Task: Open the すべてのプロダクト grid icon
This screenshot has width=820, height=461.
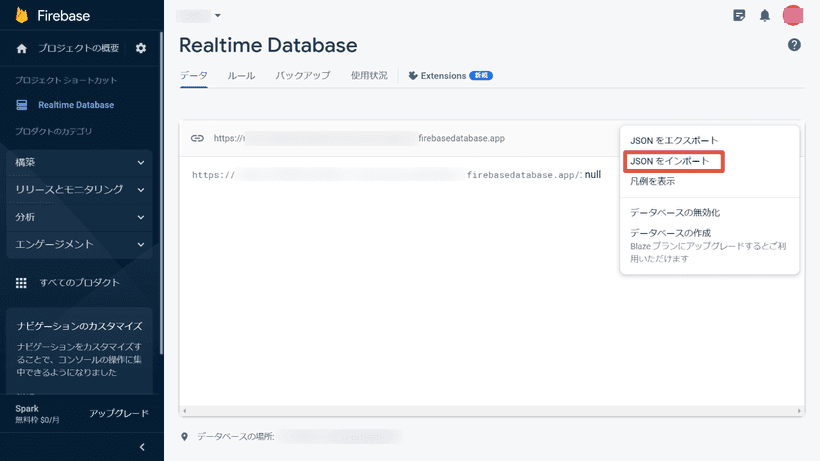Action: click(21, 283)
